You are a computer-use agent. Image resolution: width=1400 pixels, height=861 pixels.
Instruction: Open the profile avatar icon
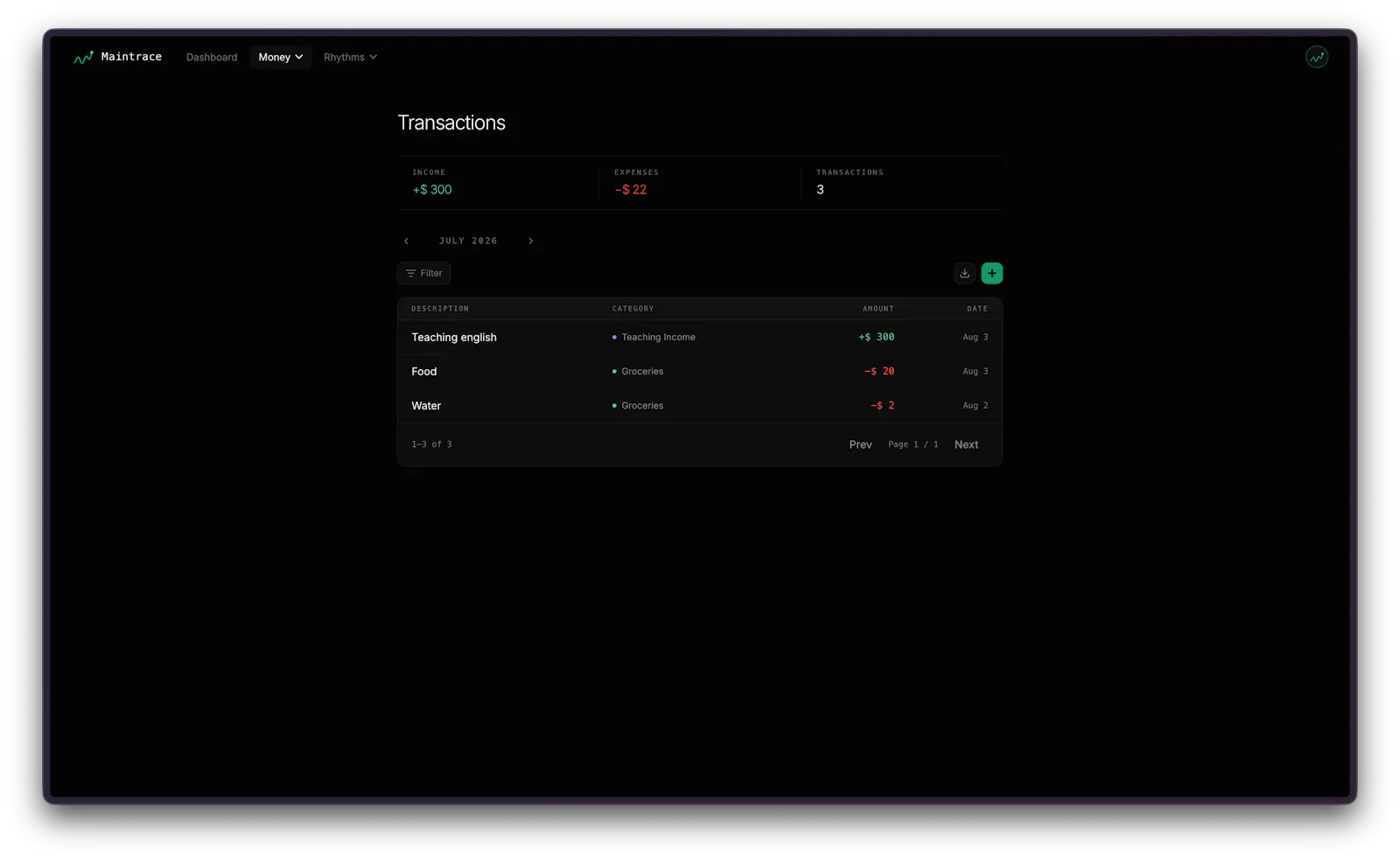coord(1316,57)
